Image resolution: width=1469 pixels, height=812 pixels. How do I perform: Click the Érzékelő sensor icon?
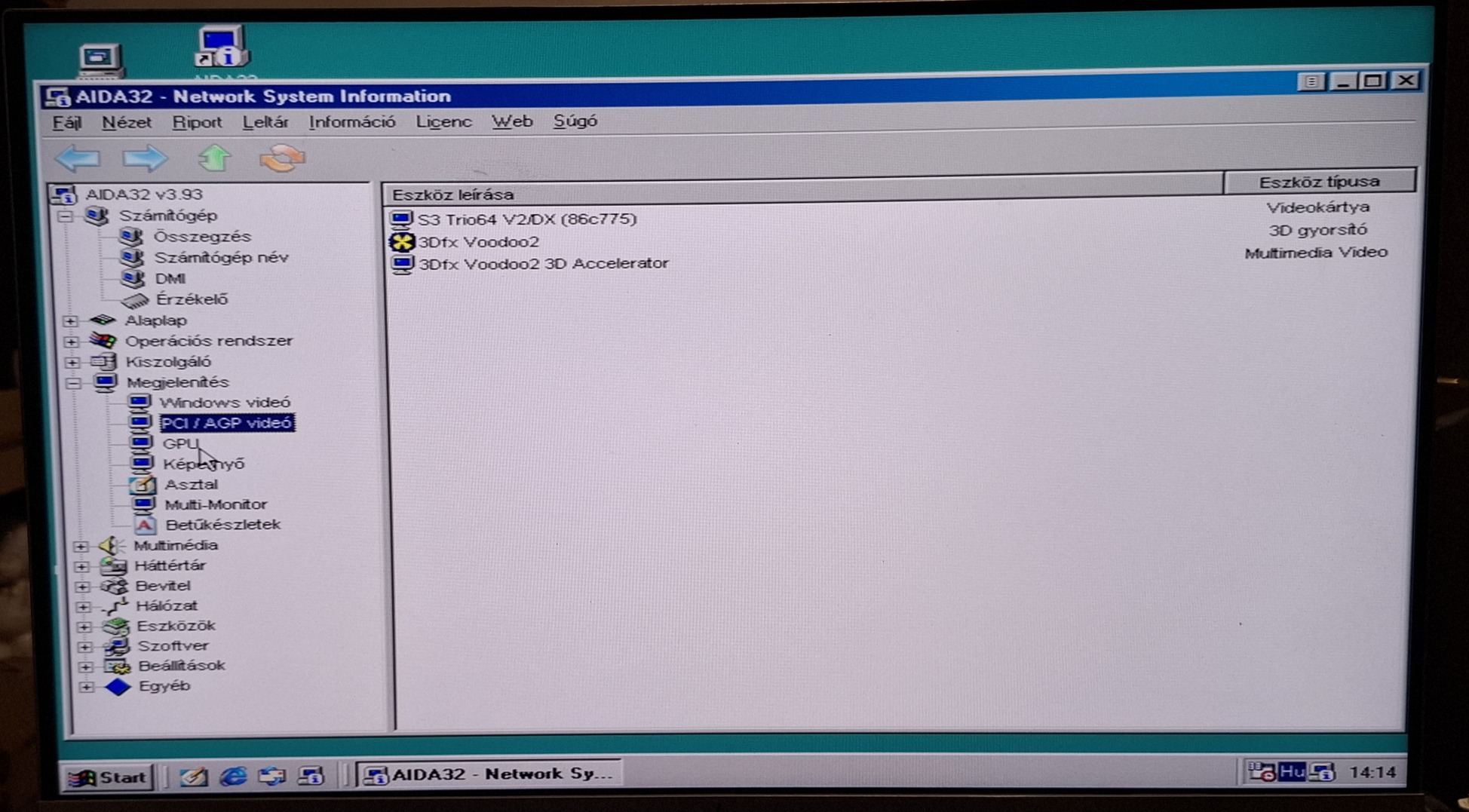[x=134, y=300]
